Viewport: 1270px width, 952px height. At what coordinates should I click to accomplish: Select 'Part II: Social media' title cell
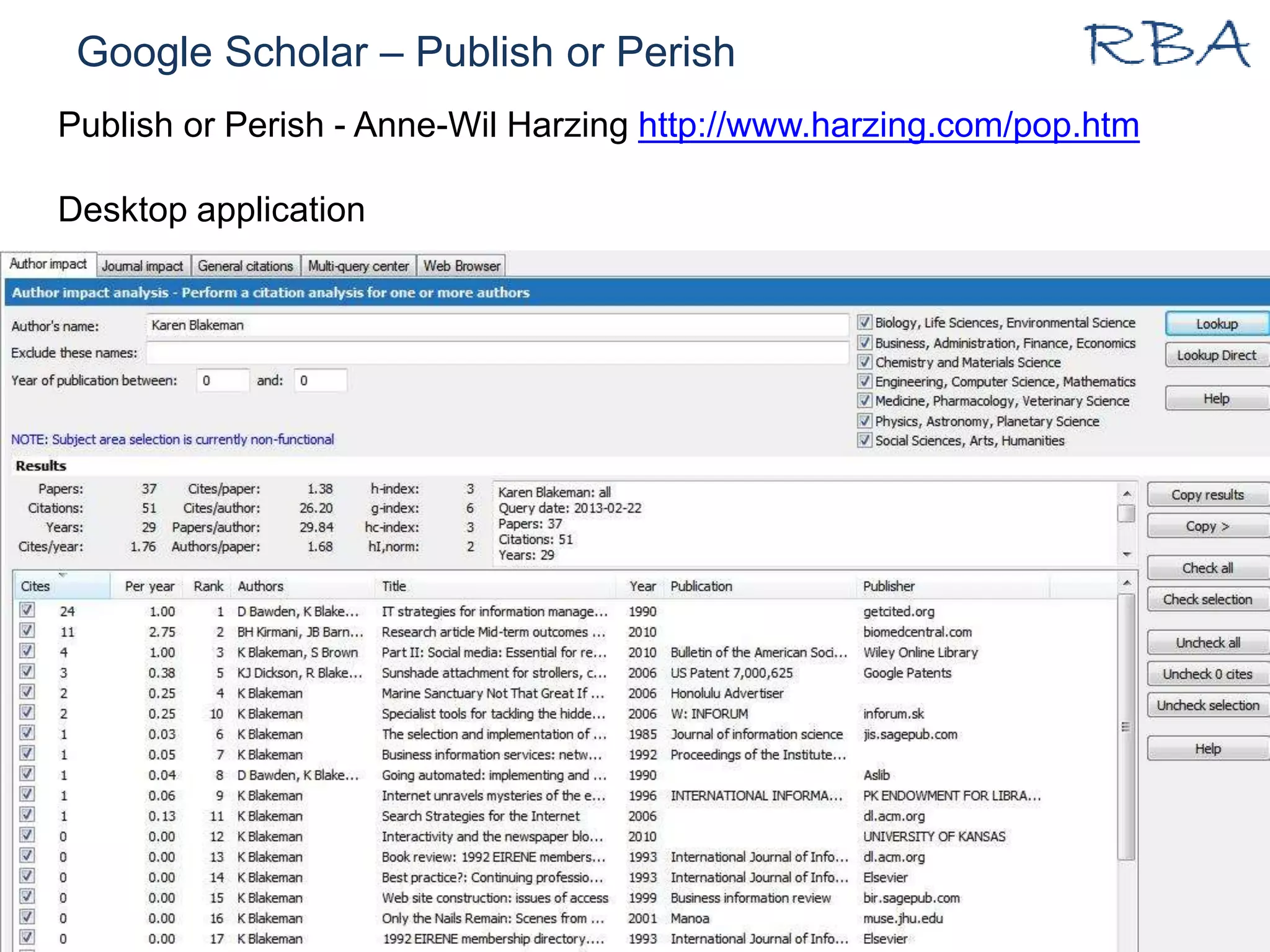click(494, 653)
